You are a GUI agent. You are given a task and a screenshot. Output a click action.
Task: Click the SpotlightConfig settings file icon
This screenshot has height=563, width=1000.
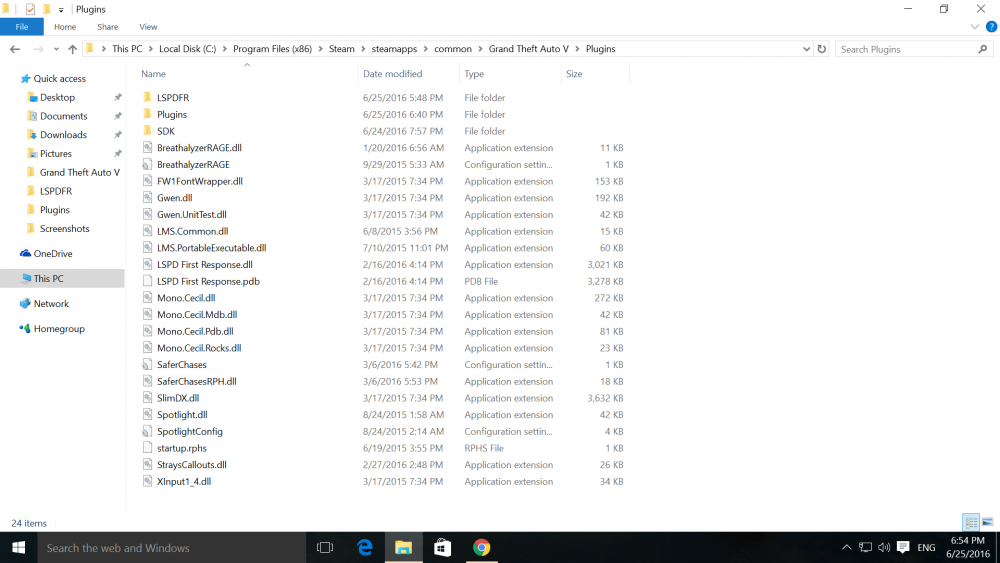click(147, 431)
